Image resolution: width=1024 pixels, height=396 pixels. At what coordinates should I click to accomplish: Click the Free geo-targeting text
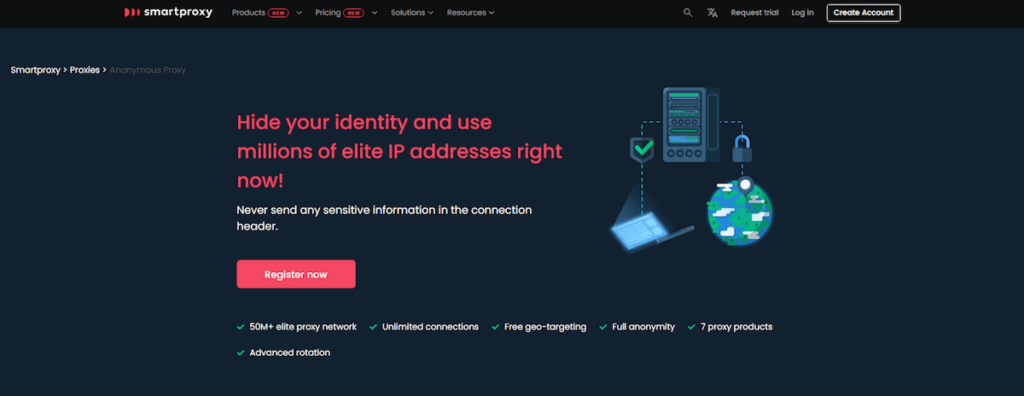point(545,327)
